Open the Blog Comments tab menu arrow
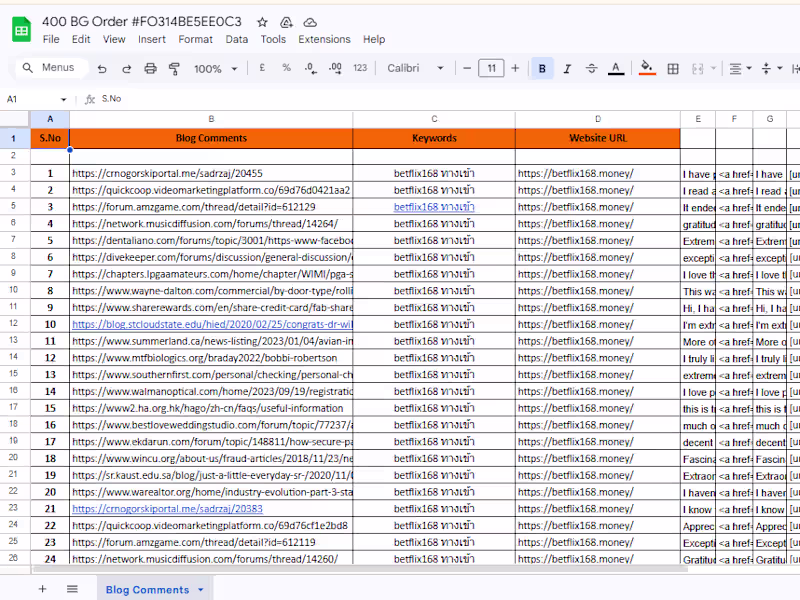This screenshot has height=600, width=800. coord(201,590)
